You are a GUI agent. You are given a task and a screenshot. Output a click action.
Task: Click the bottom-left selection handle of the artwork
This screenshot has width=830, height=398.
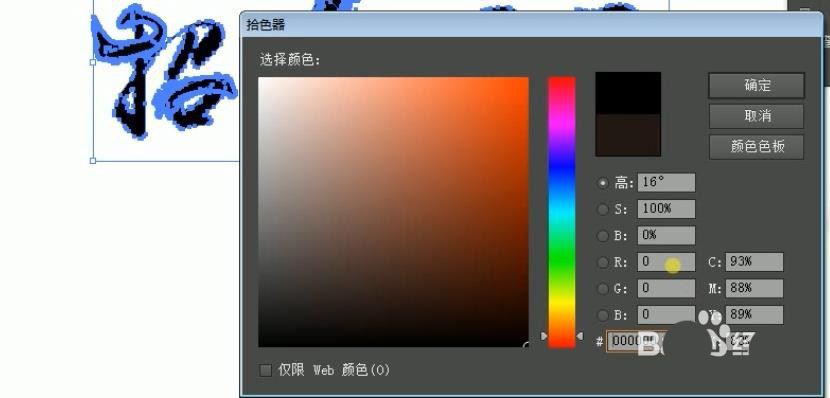tap(93, 160)
